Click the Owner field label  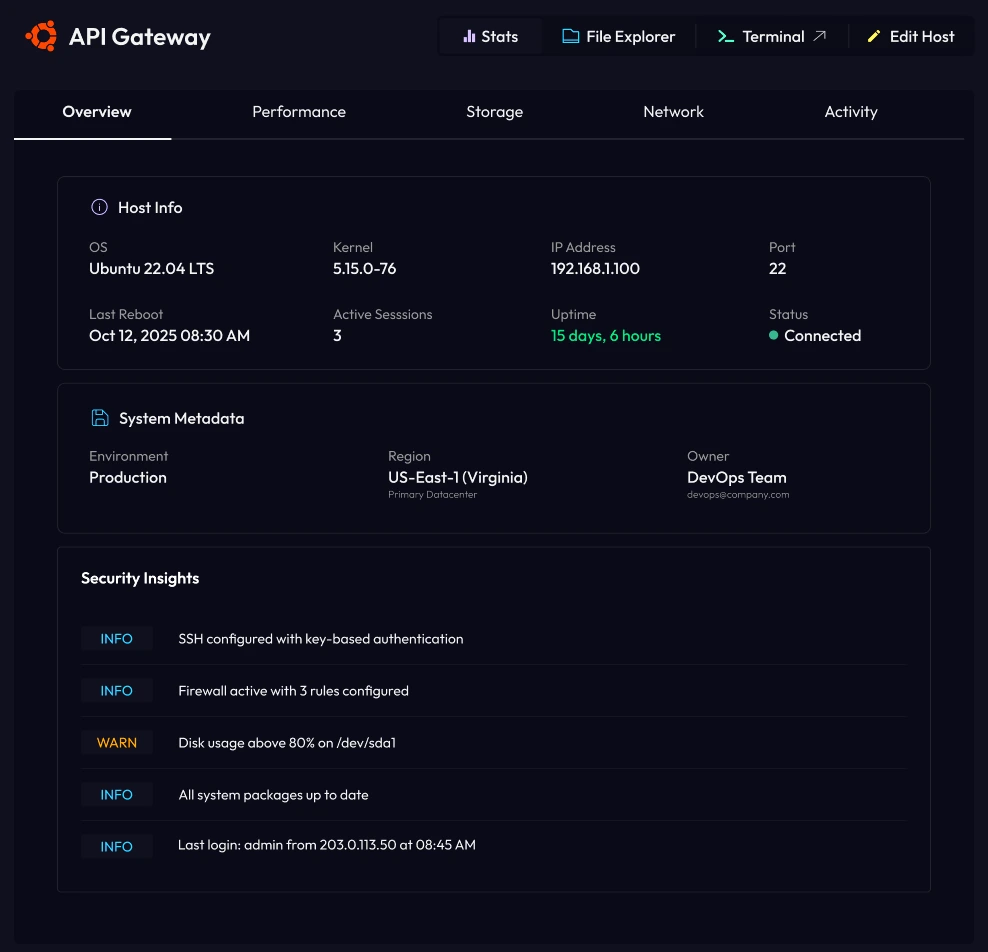pos(708,456)
